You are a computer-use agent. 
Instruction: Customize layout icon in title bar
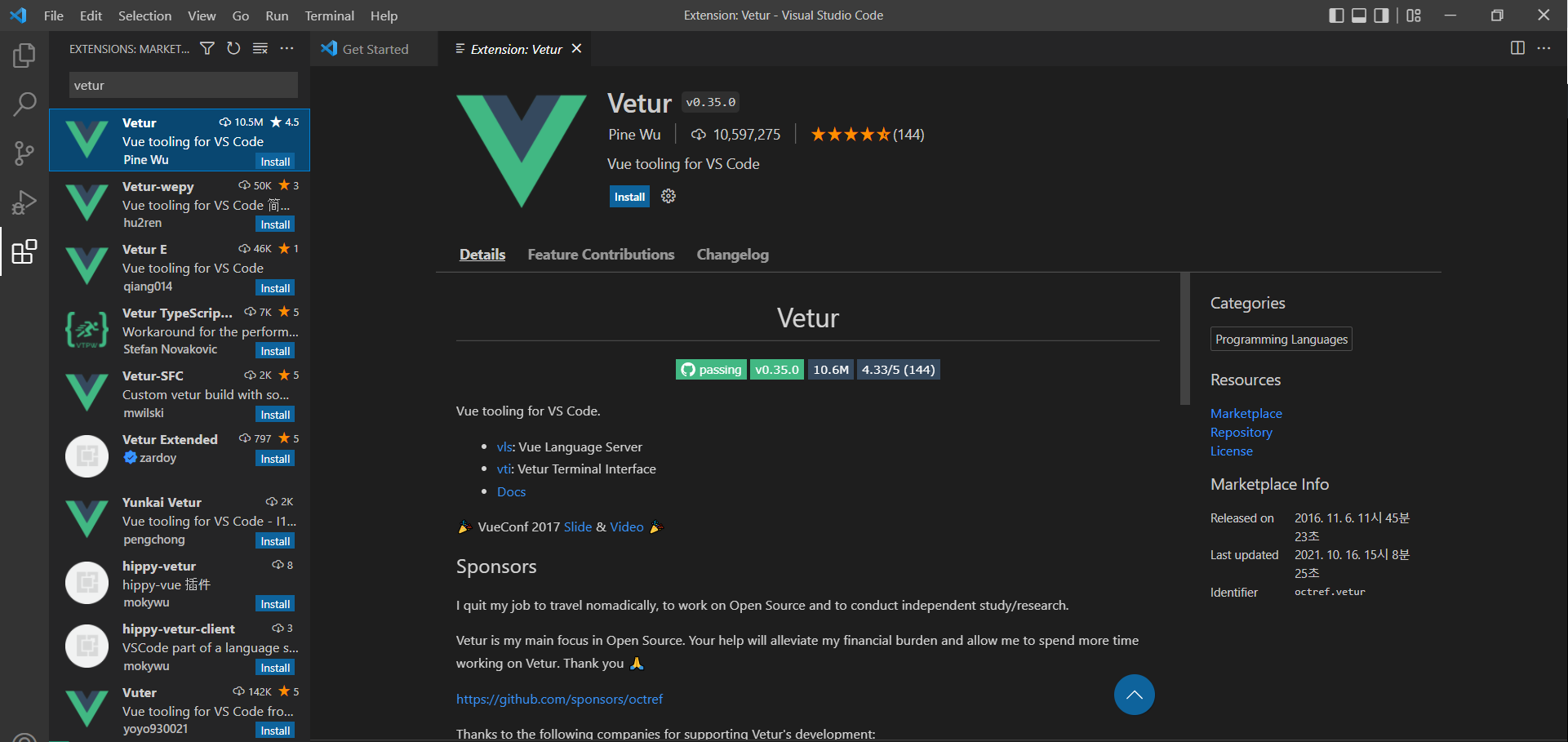(1414, 16)
